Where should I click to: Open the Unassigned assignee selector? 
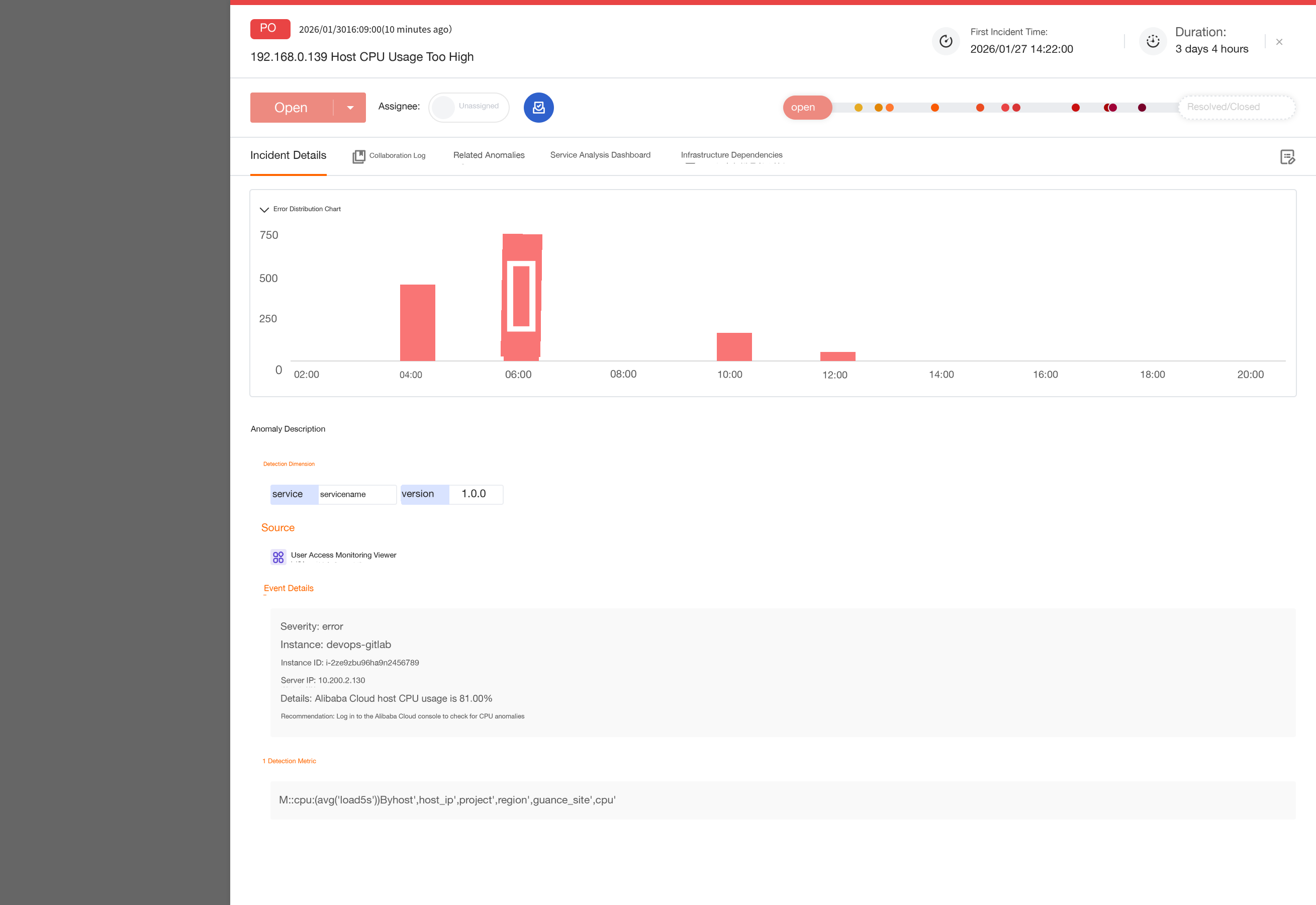468,107
